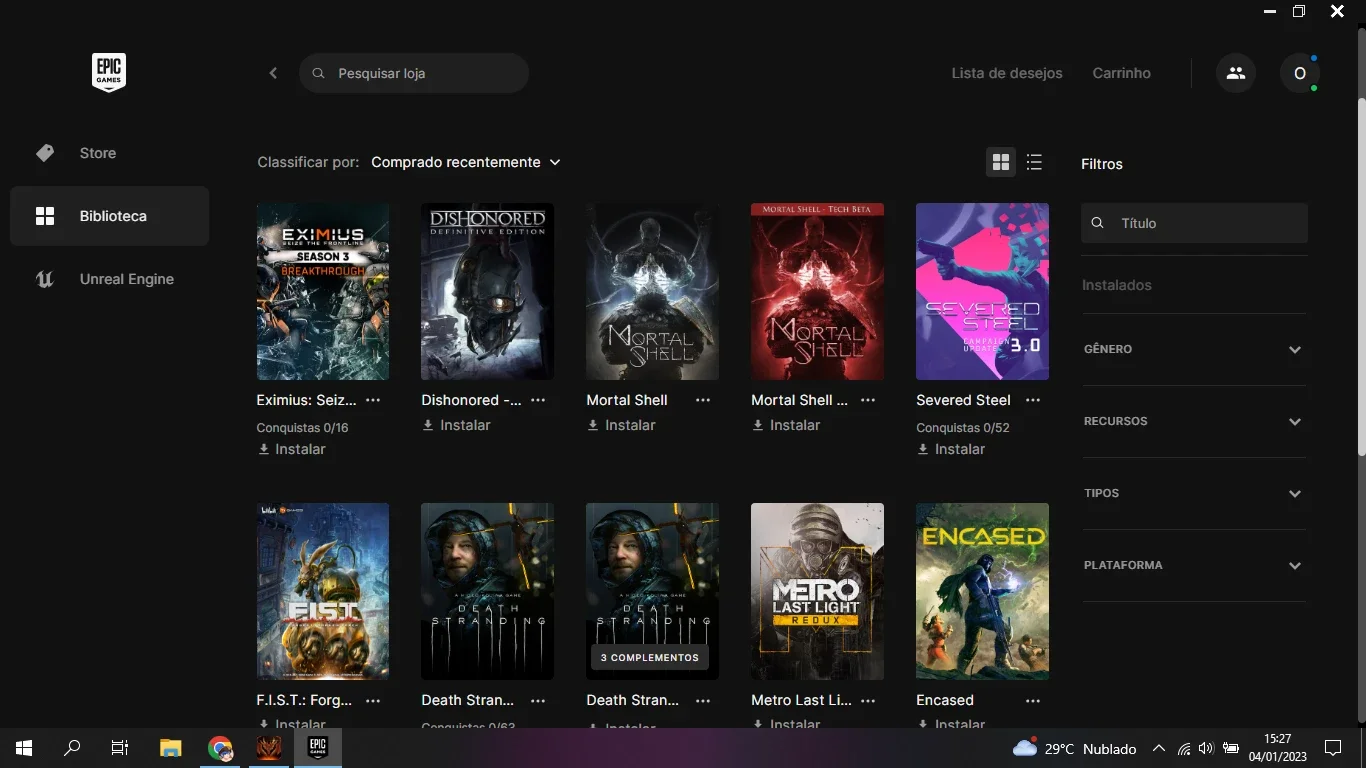Open Google Chrome from the taskbar
Viewport: 1366px width, 768px height.
pos(220,748)
